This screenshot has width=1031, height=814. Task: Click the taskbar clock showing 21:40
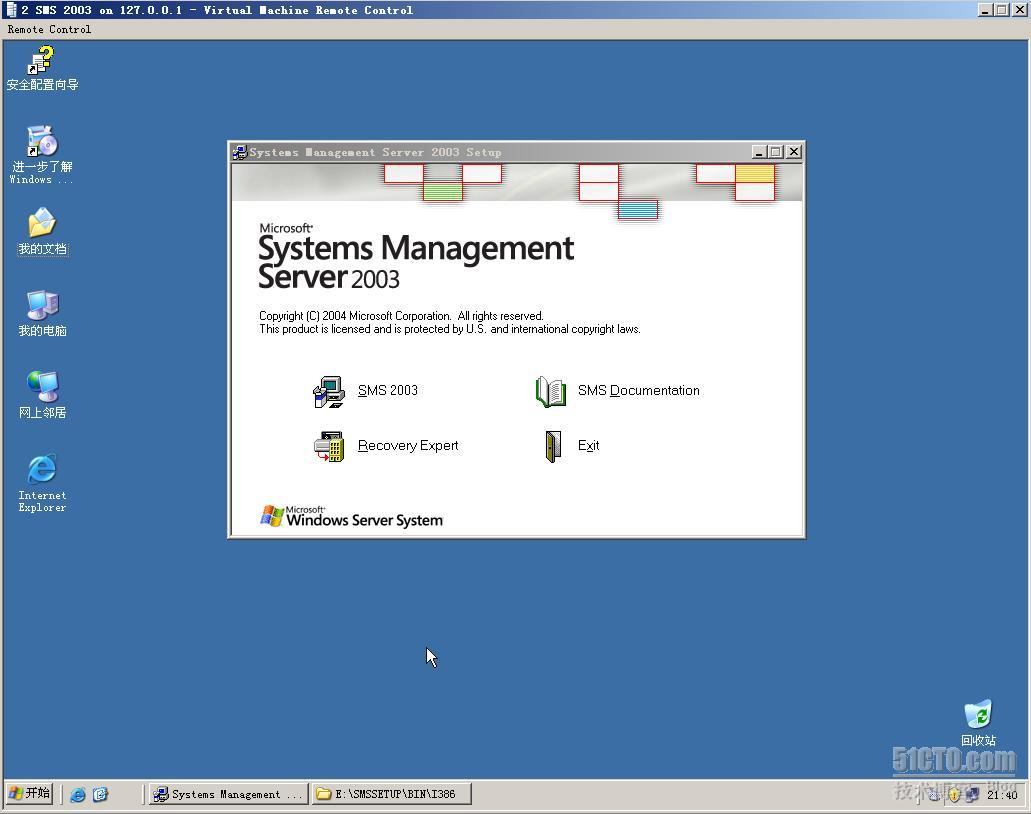pyautogui.click(x=1002, y=795)
